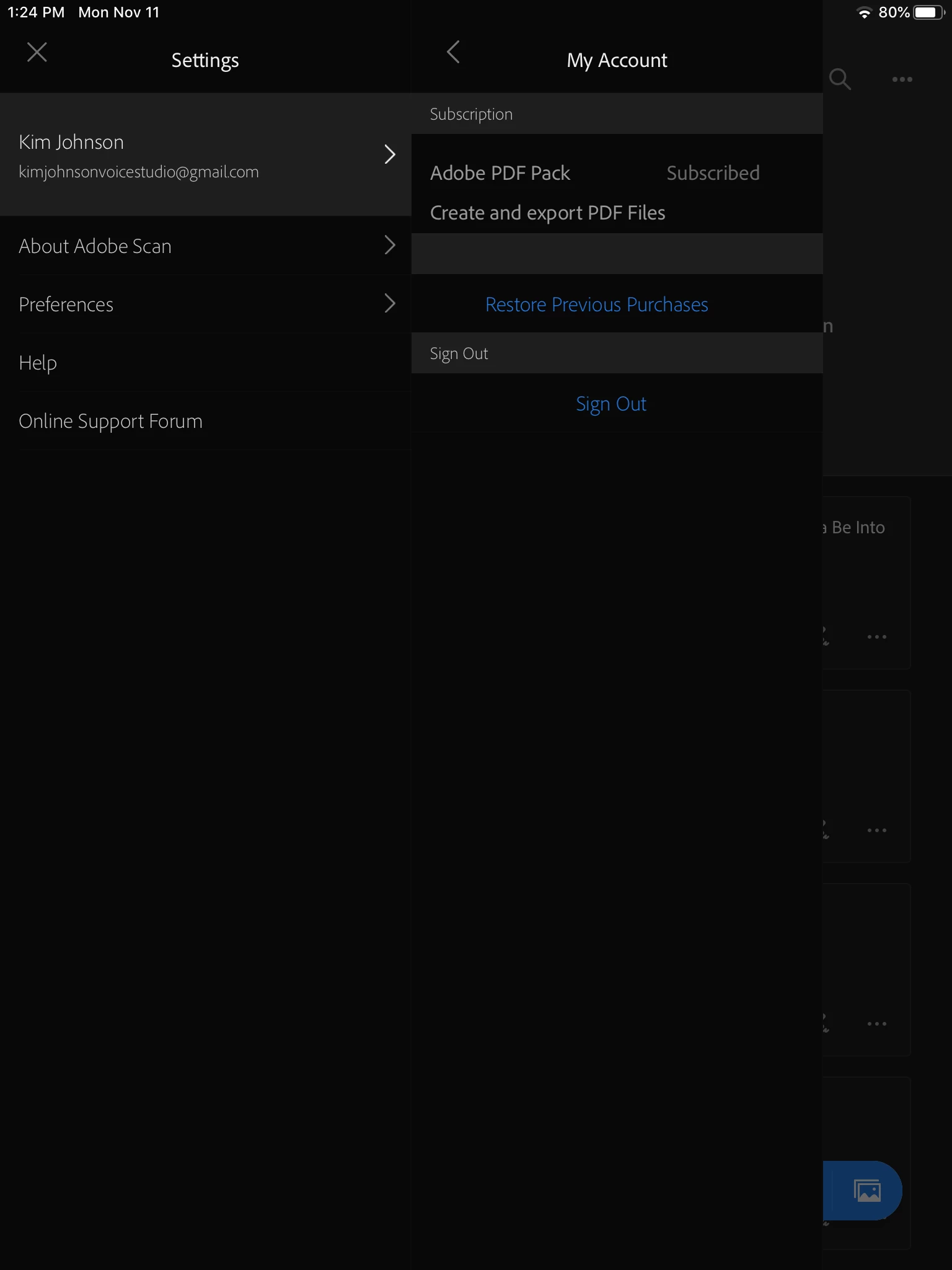The height and width of the screenshot is (1270, 952).
Task: Open the top-right three-dot more menu
Action: pos(902,79)
